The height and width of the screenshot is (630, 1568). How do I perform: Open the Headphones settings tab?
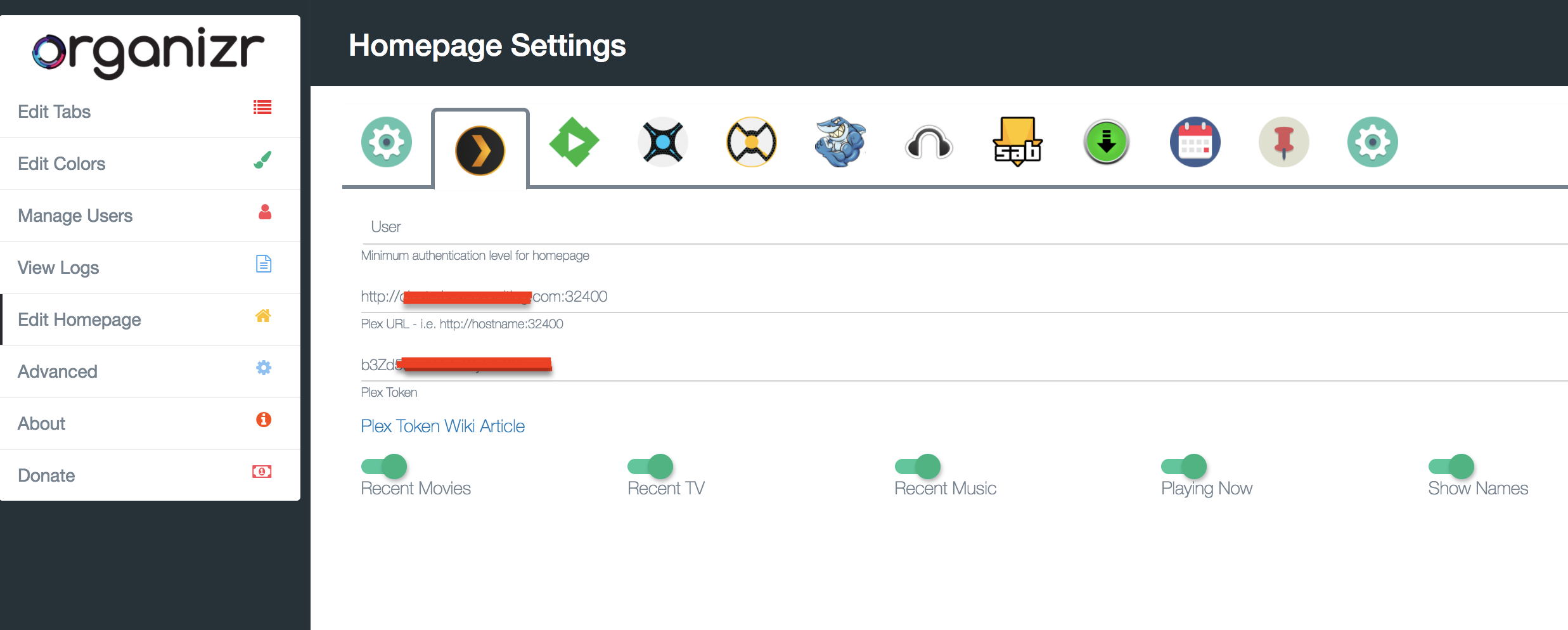point(929,142)
